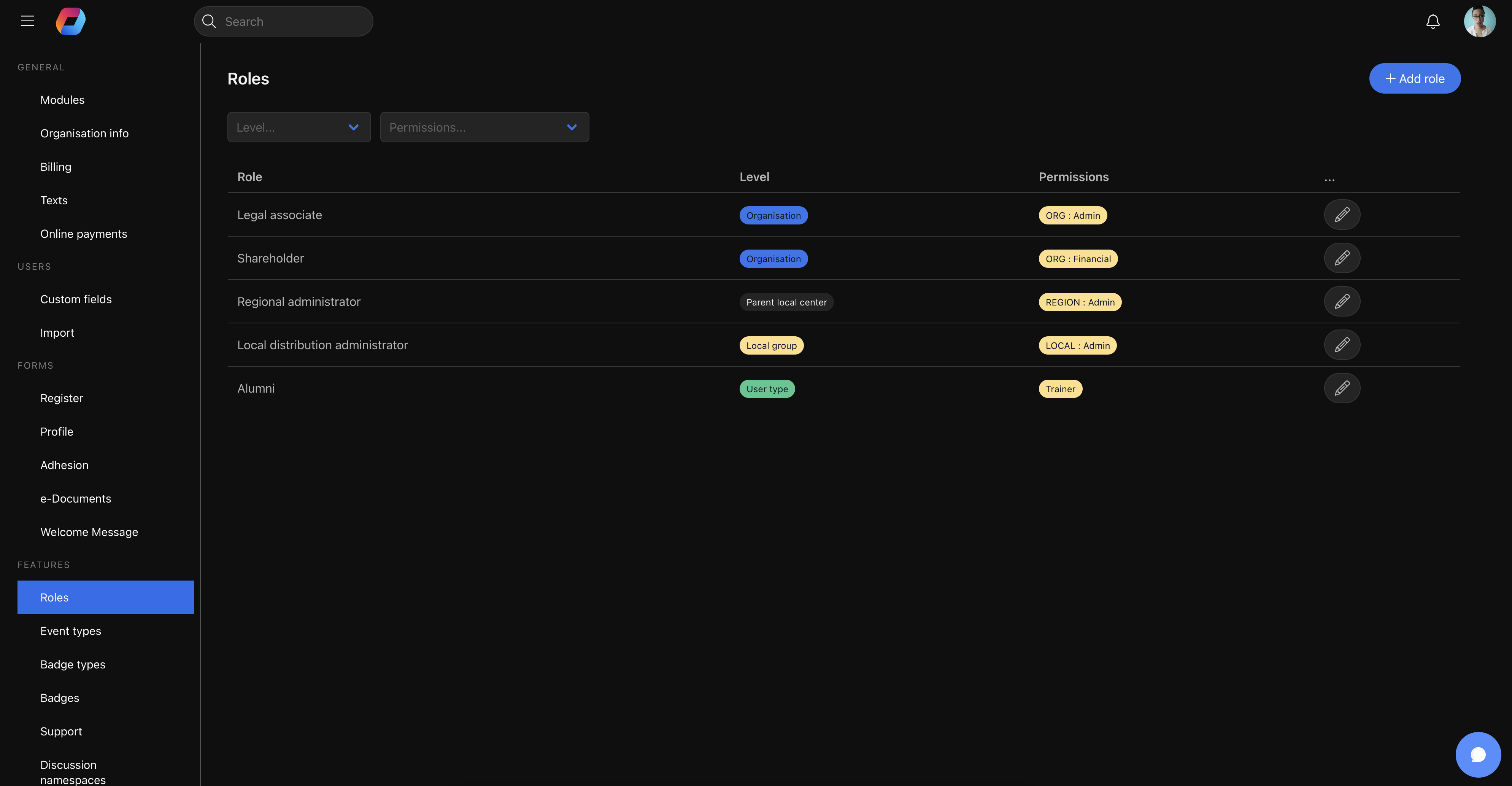Expand the Level filter dropdown
Screen dimensions: 1512x786
(299, 127)
